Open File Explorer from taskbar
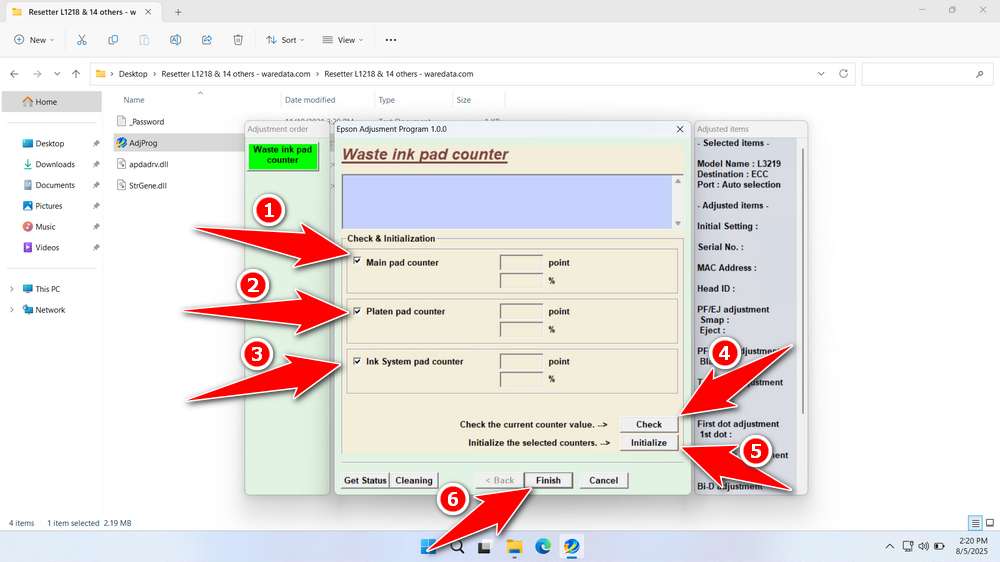 [x=514, y=547]
